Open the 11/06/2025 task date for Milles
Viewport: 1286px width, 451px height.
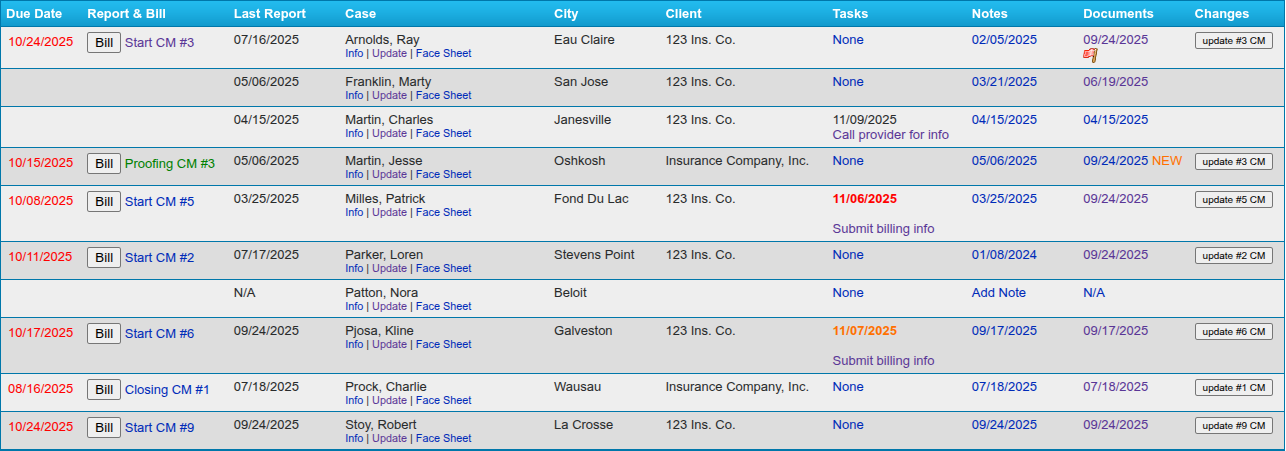pyautogui.click(x=864, y=199)
